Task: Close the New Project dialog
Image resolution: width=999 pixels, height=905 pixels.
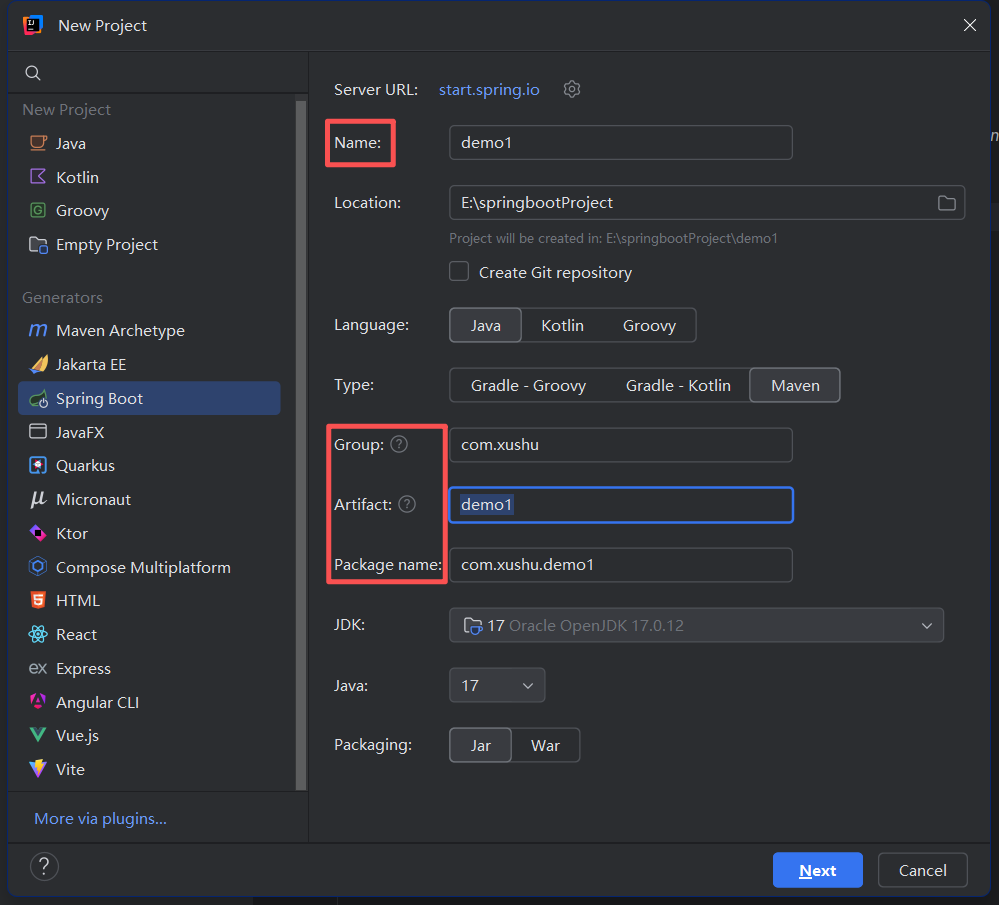Action: coord(970,25)
